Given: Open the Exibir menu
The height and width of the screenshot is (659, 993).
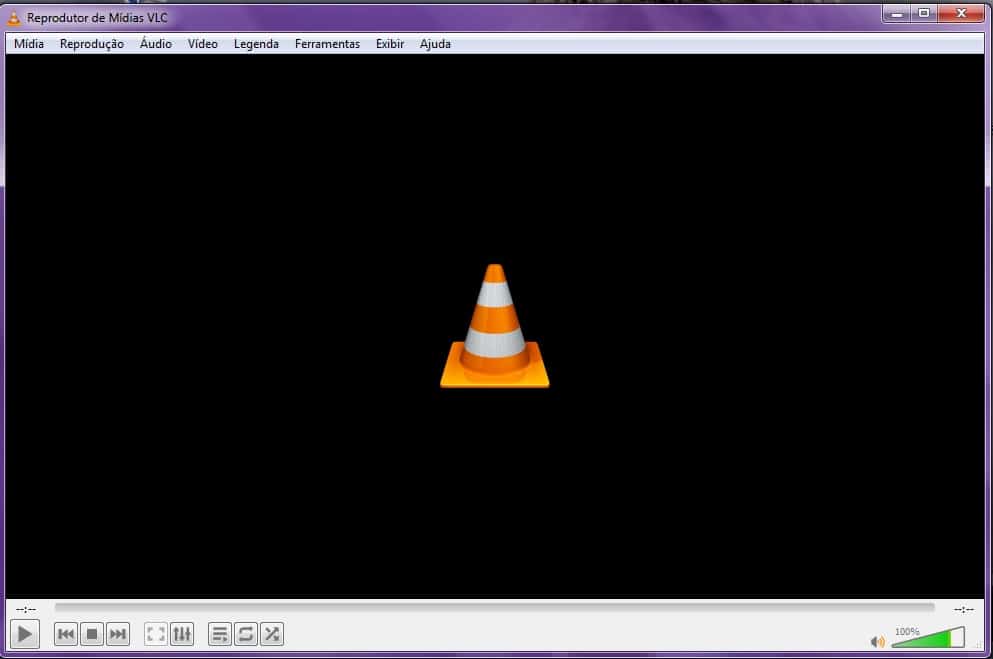Looking at the screenshot, I should pyautogui.click(x=389, y=44).
